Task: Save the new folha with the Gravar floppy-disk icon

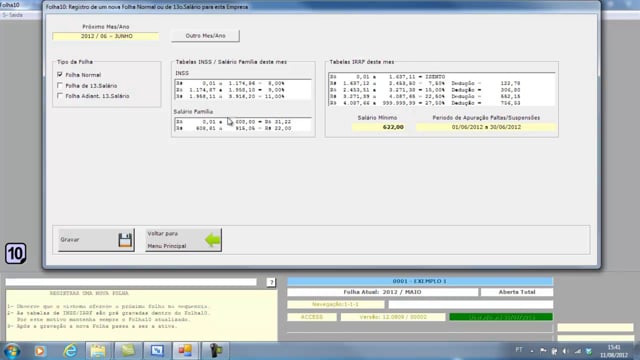Action: coord(125,240)
